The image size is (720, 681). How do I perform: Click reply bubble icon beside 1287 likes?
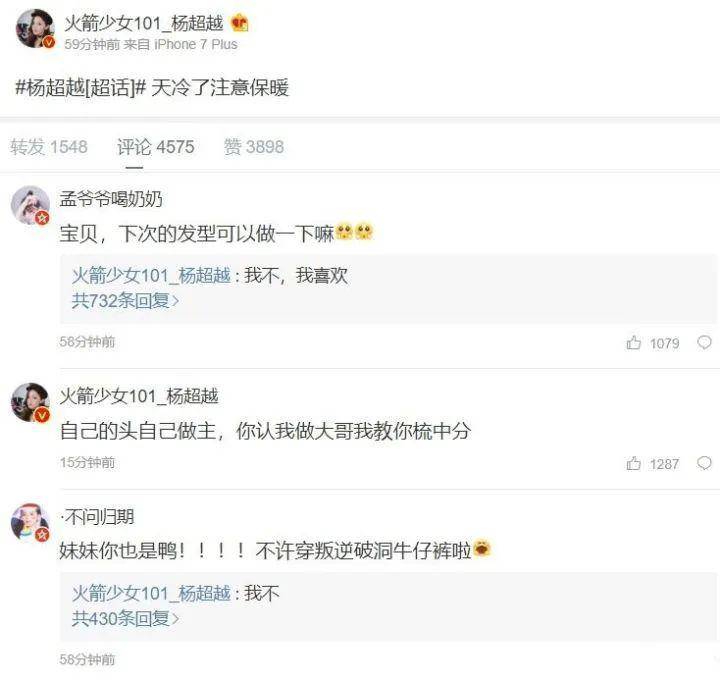click(704, 463)
